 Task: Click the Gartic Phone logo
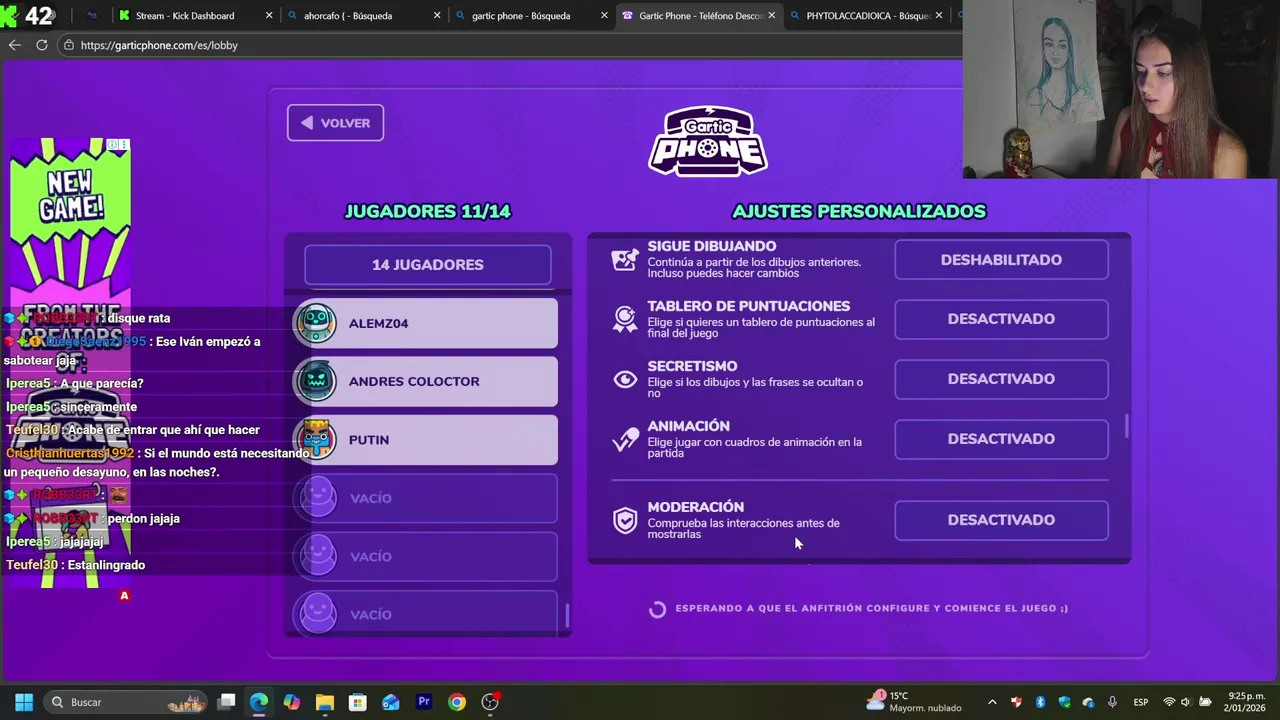point(708,141)
